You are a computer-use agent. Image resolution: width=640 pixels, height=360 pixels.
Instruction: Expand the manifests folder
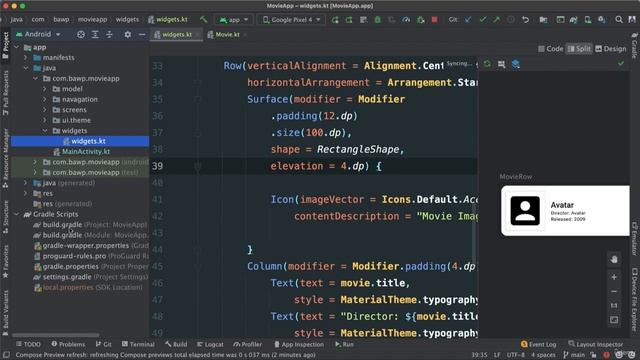point(26,58)
